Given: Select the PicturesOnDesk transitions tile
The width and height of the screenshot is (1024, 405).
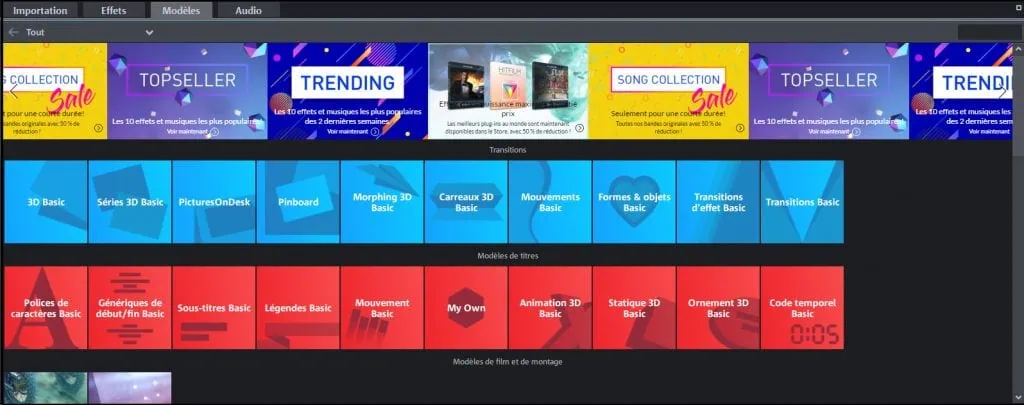Looking at the screenshot, I should coord(213,202).
